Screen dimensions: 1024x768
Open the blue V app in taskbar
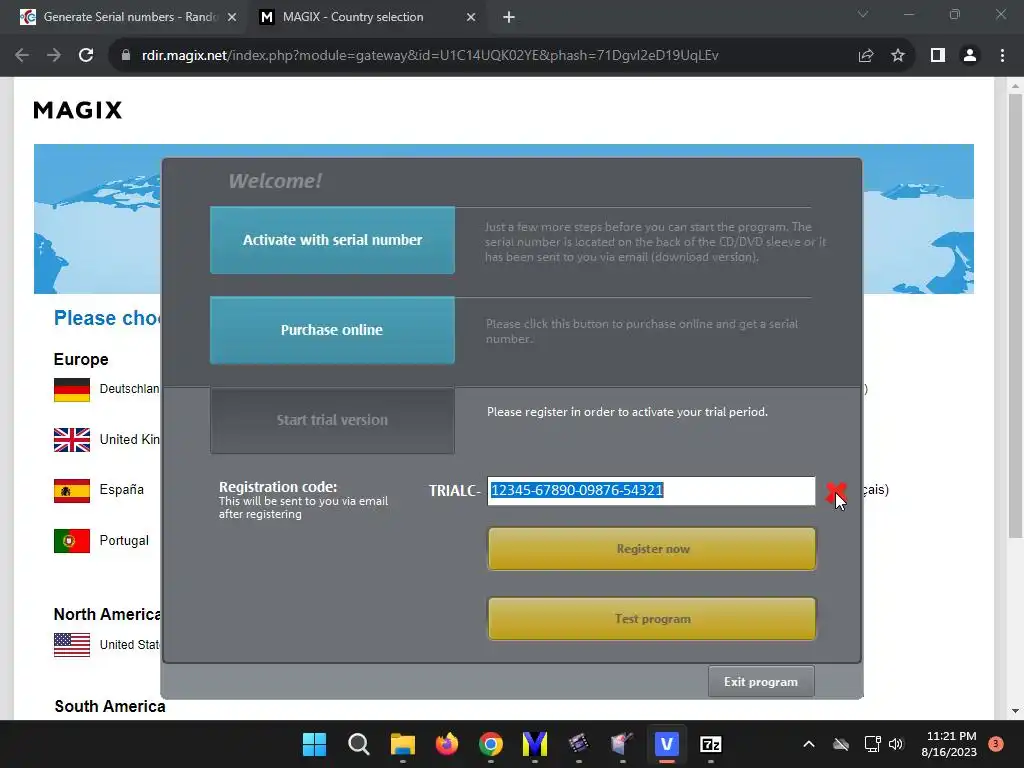pyautogui.click(x=667, y=744)
